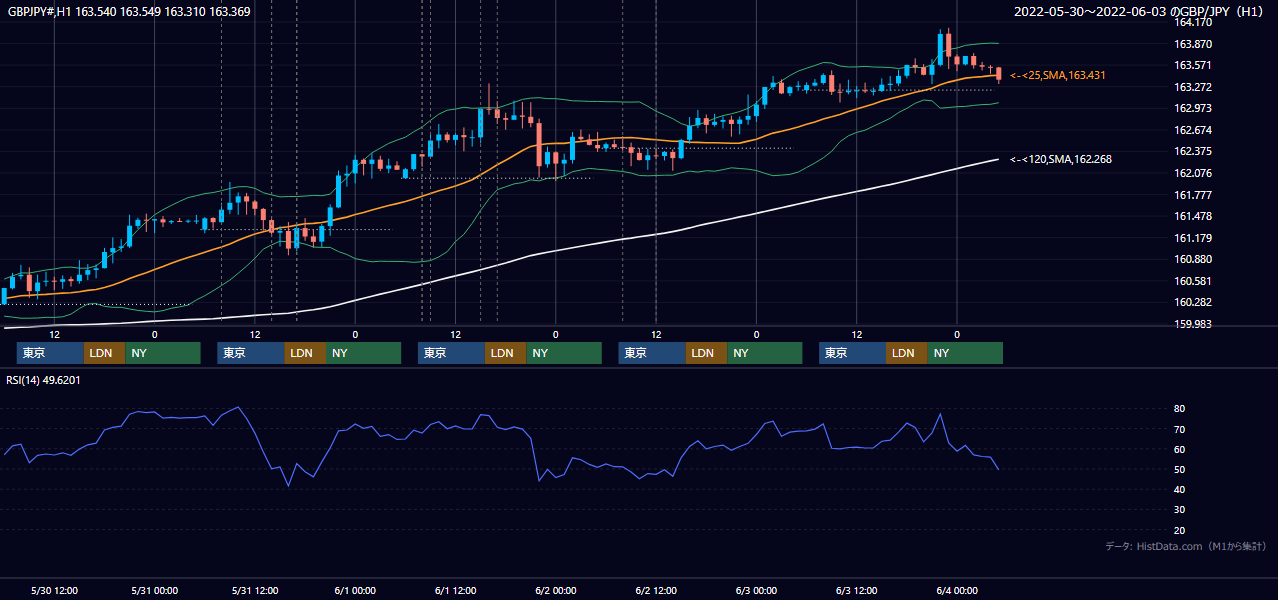Click the GBPJPY#,H1 OHLC header text
This screenshot has width=1278, height=600.
tap(128, 11)
